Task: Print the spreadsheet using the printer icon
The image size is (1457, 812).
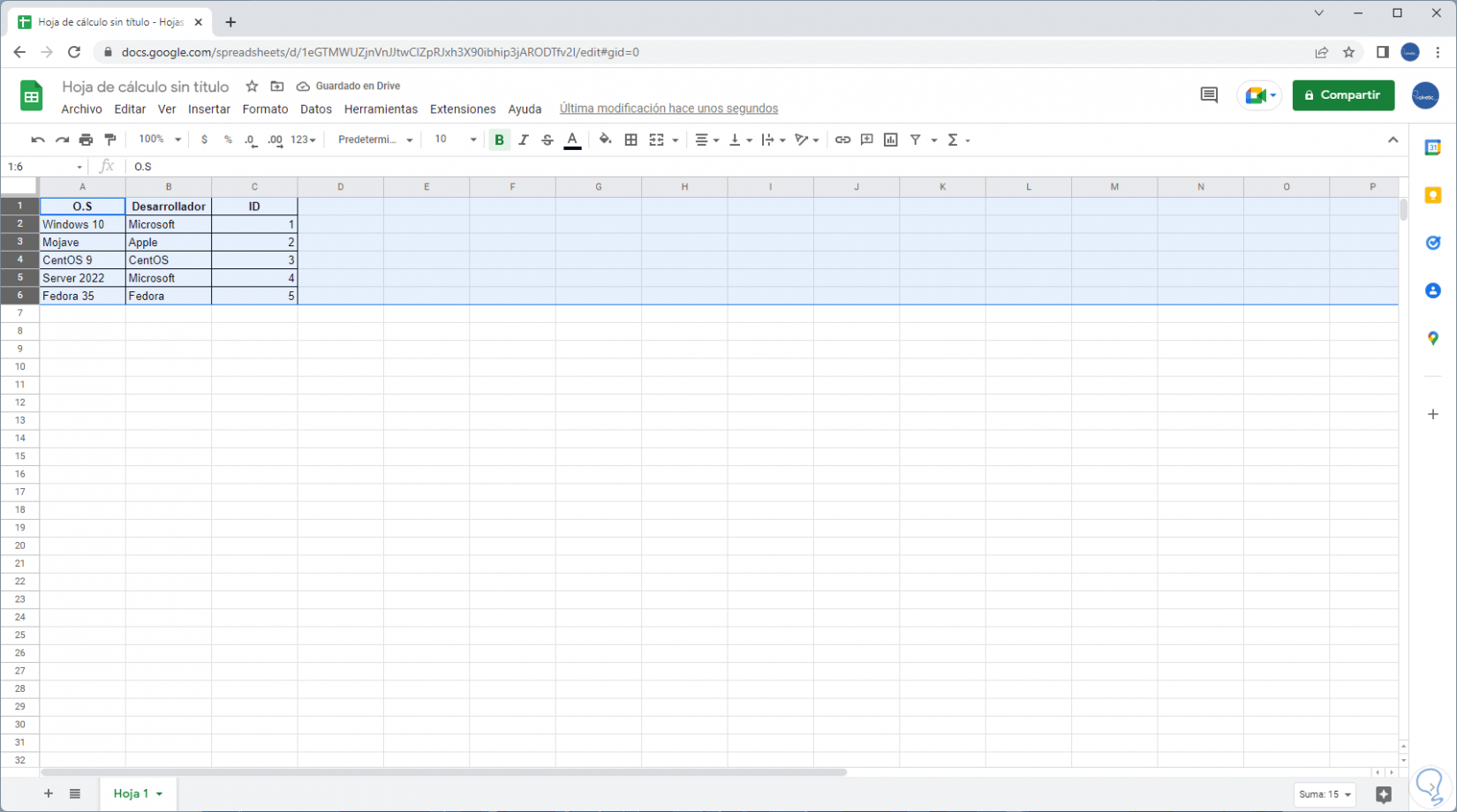Action: pos(86,139)
